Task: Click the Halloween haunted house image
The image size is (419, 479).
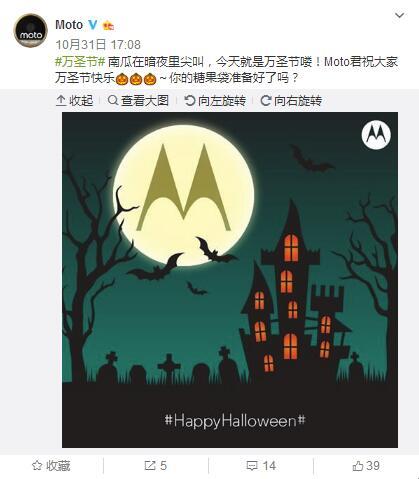Action: coord(230,280)
